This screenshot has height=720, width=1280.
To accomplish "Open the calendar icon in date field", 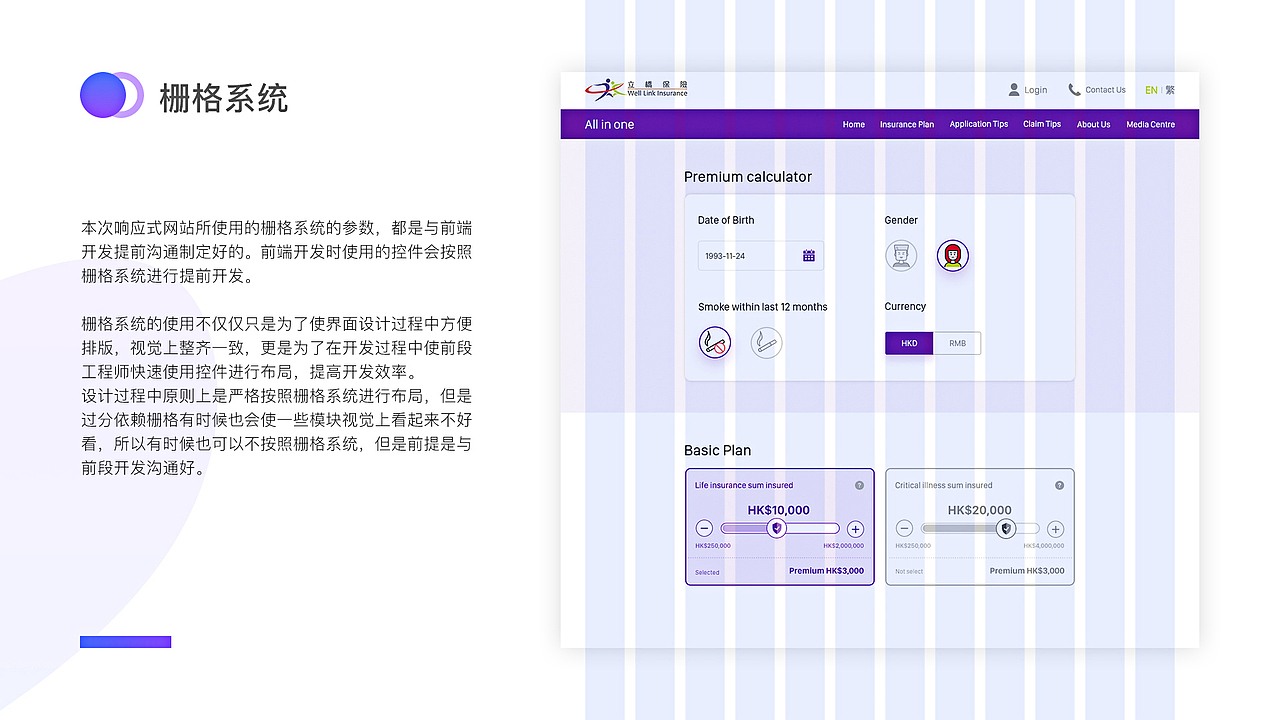I will coord(809,256).
